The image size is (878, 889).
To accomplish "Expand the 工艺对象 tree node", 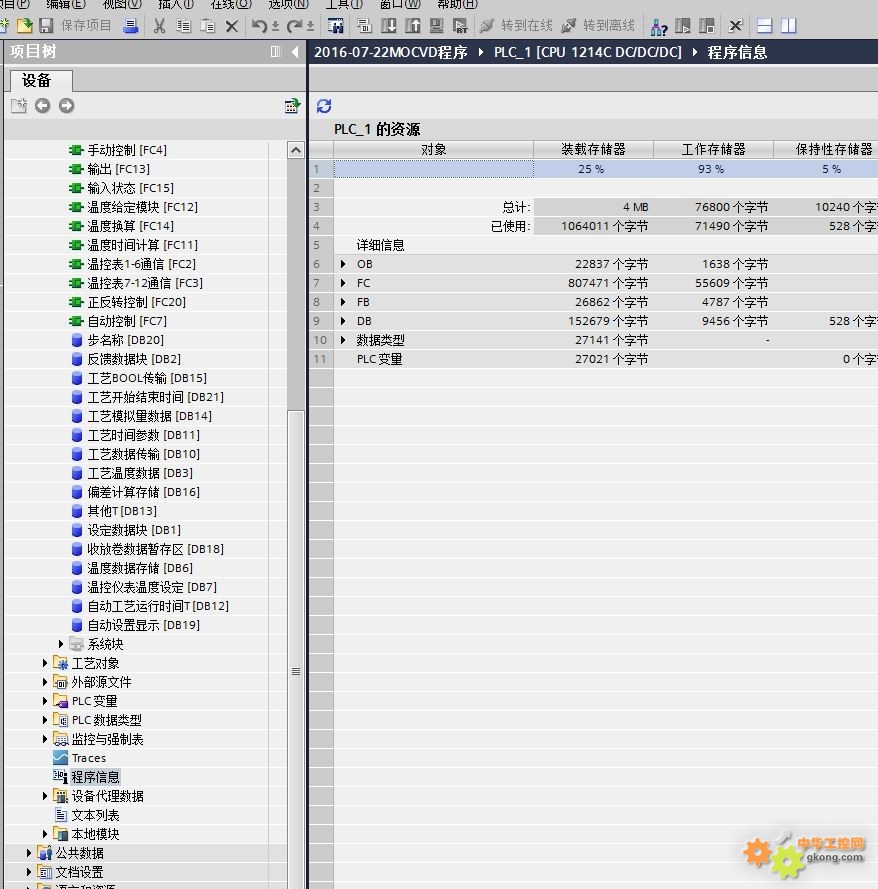I will click(45, 663).
